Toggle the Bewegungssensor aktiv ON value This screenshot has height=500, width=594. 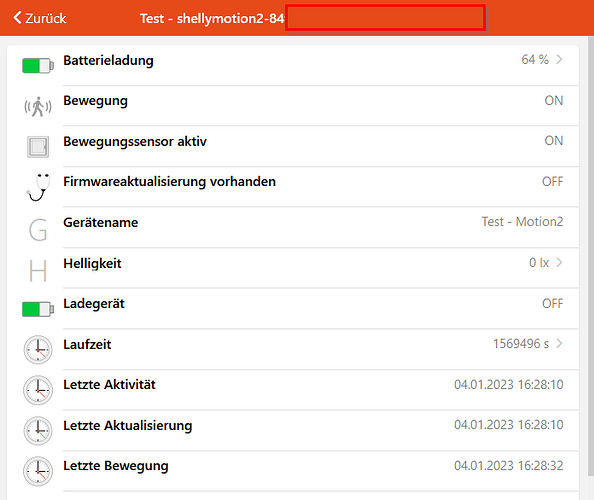point(553,141)
